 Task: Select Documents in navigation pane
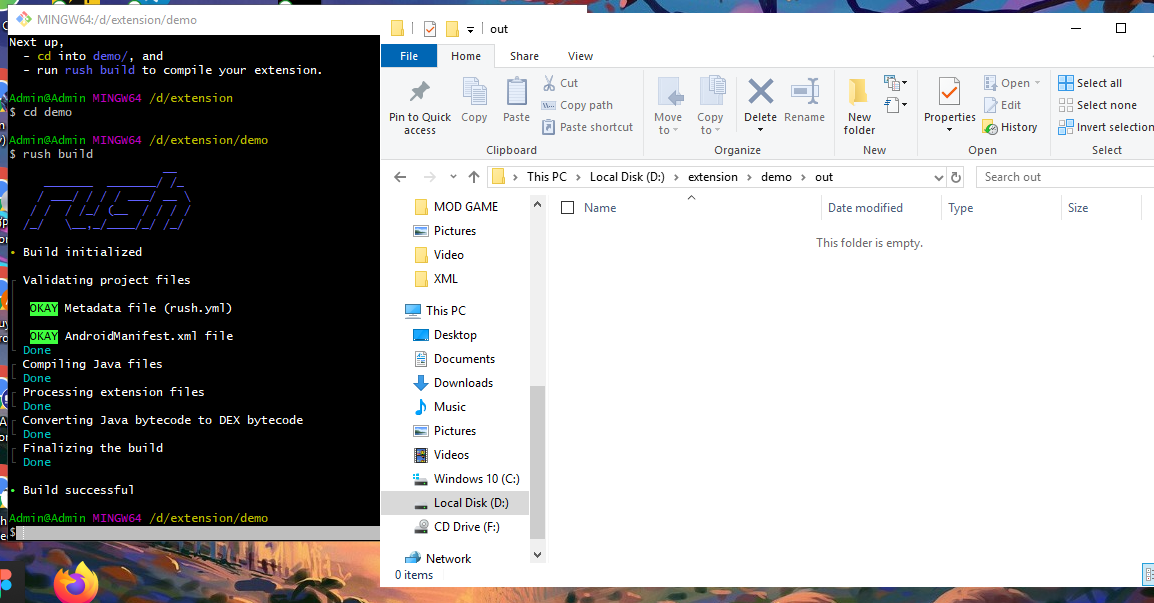(x=454, y=359)
